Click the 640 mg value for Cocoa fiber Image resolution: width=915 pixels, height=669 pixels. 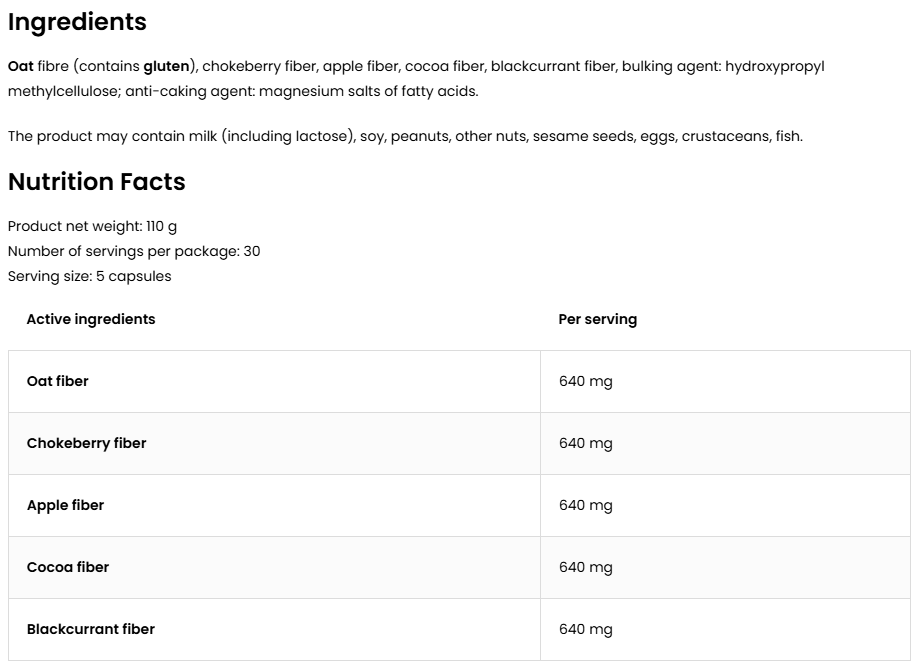[585, 567]
